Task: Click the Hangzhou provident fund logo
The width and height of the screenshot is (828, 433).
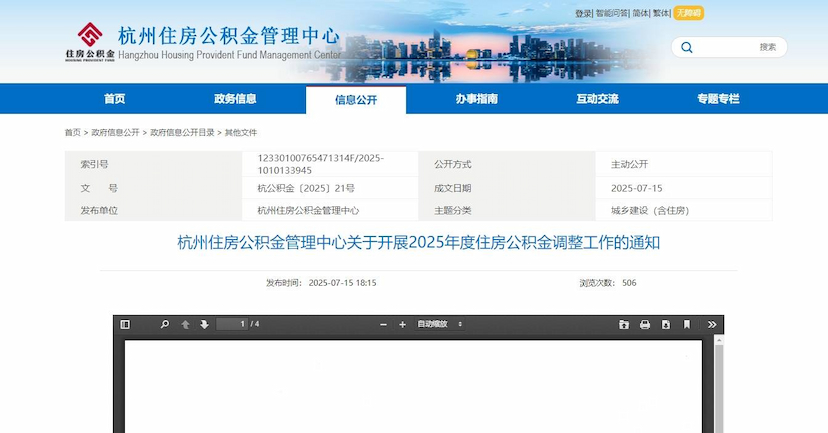Action: click(x=90, y=41)
